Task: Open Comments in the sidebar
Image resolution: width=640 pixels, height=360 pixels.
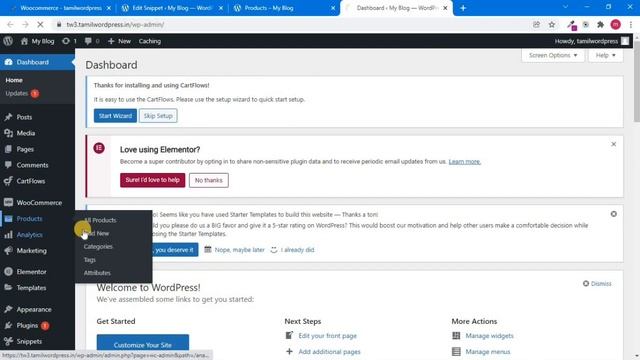Action: point(32,165)
